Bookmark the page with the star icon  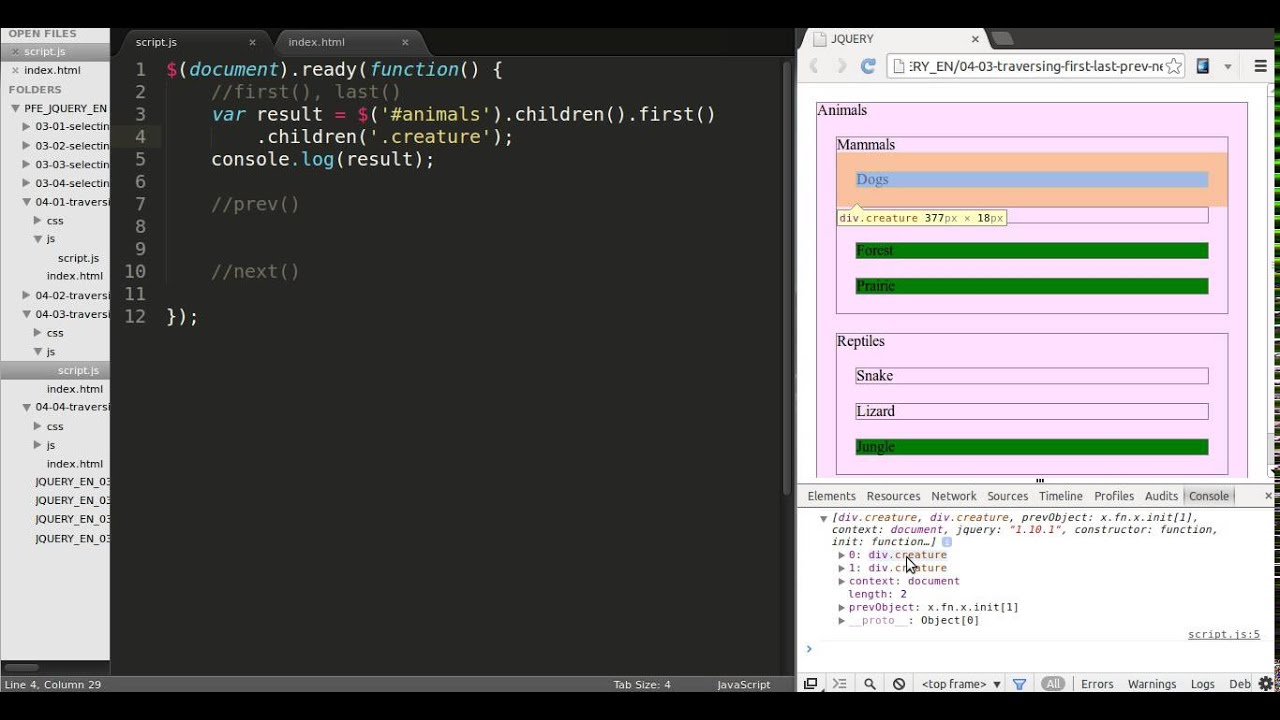1174,66
